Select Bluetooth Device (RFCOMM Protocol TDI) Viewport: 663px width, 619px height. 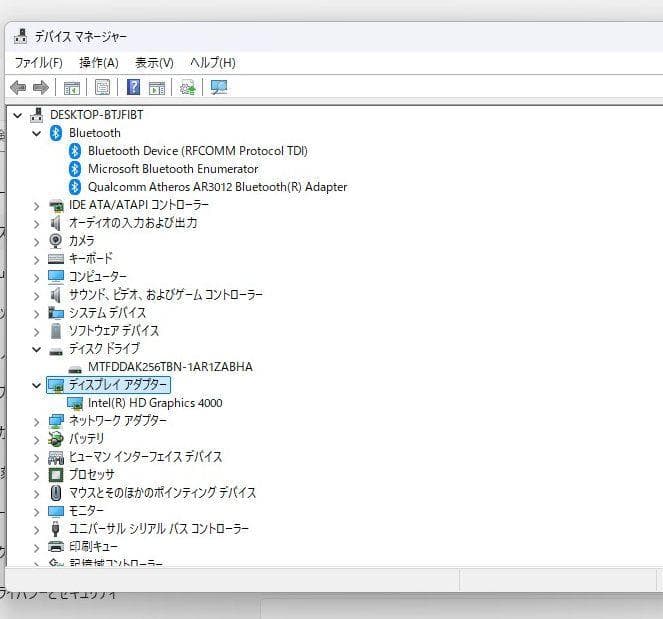click(x=197, y=151)
